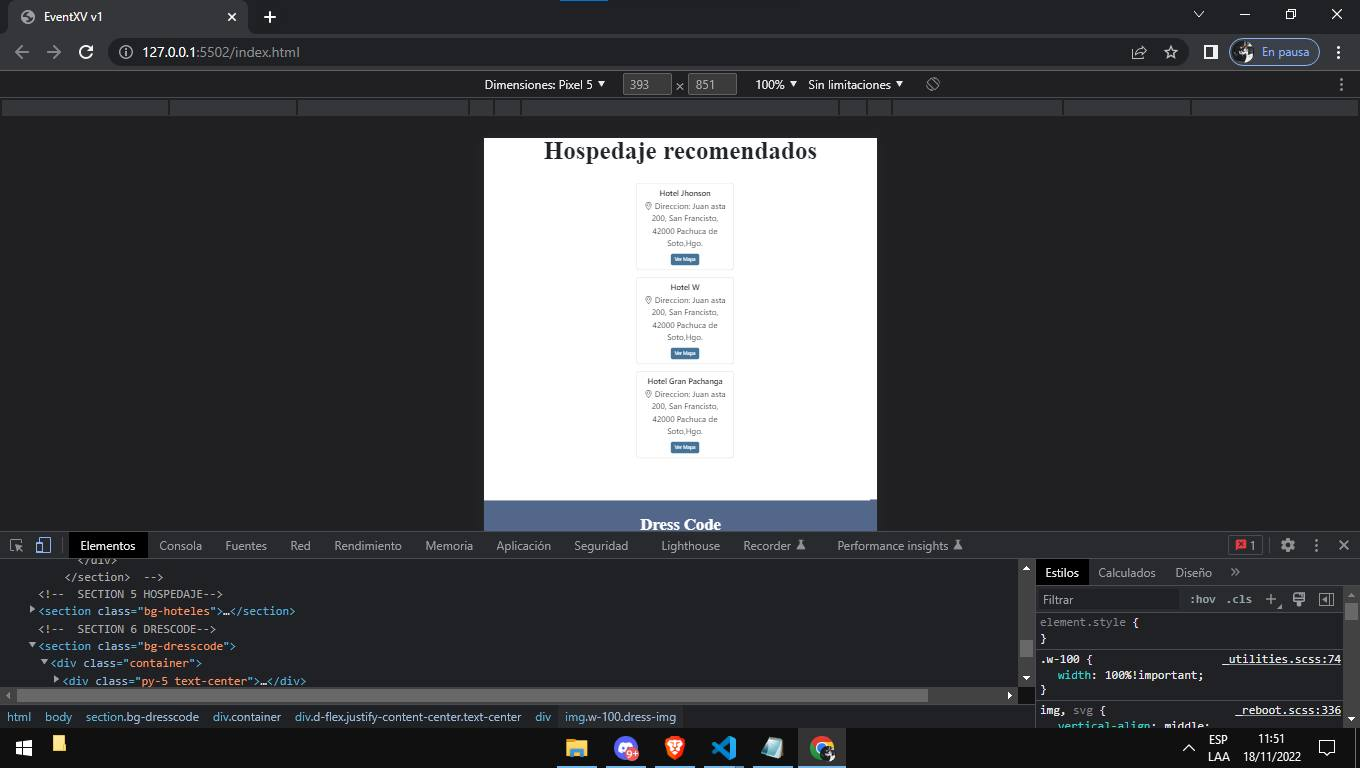Expand the py-5 text-center div
Viewport: 1360px width, 768px height.
(x=56, y=679)
